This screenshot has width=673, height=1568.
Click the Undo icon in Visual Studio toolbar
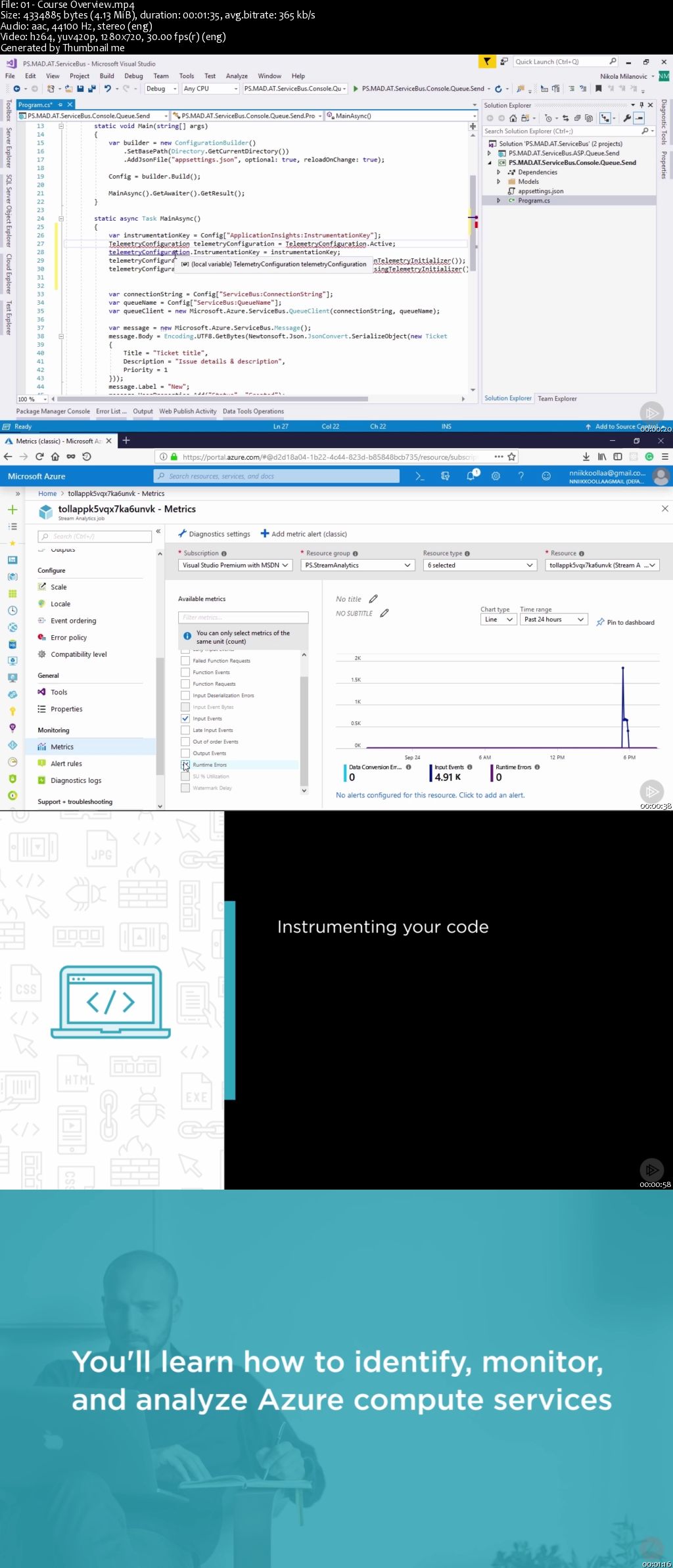(108, 89)
